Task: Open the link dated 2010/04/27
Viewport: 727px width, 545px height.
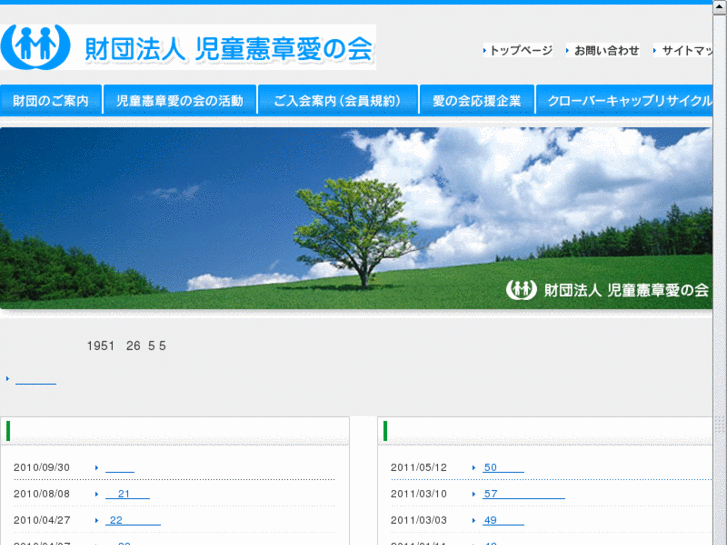Action: click(x=133, y=519)
